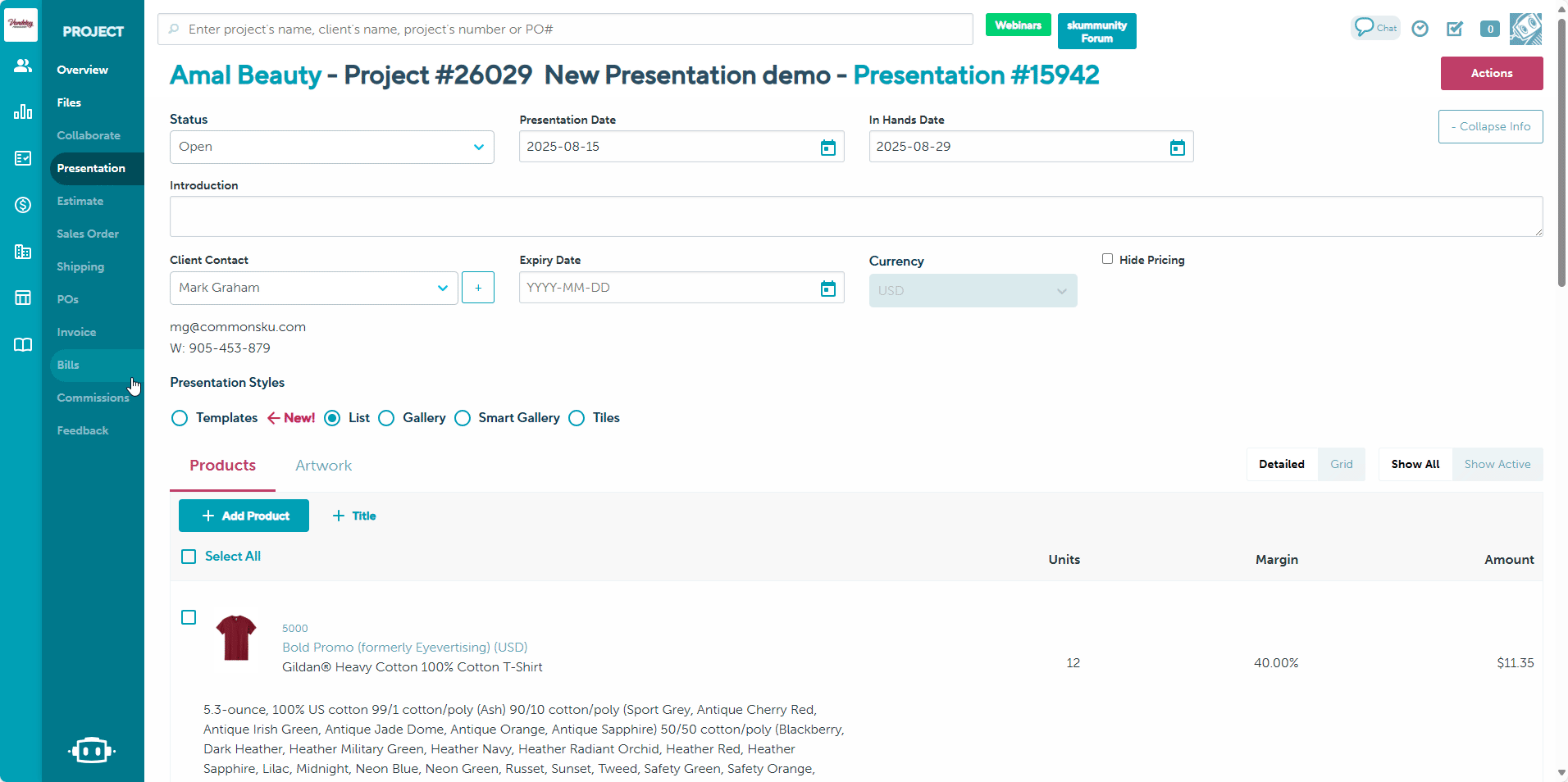Click into the Introduction text area
Image resolution: width=1568 pixels, height=782 pixels.
click(855, 216)
